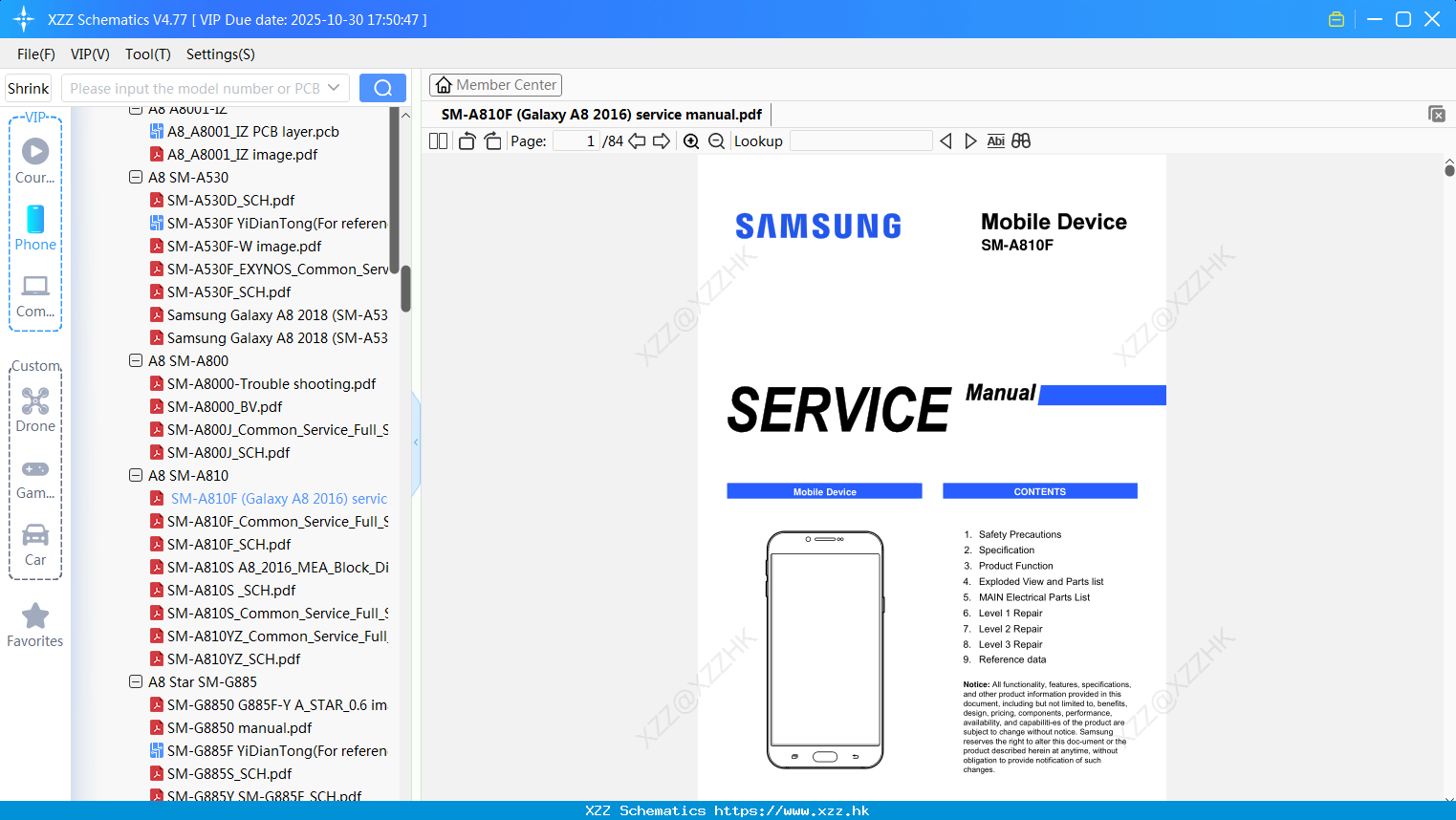This screenshot has width=1456, height=820.
Task: Click the file tree vertical scrollbar thumb
Action: [405, 289]
